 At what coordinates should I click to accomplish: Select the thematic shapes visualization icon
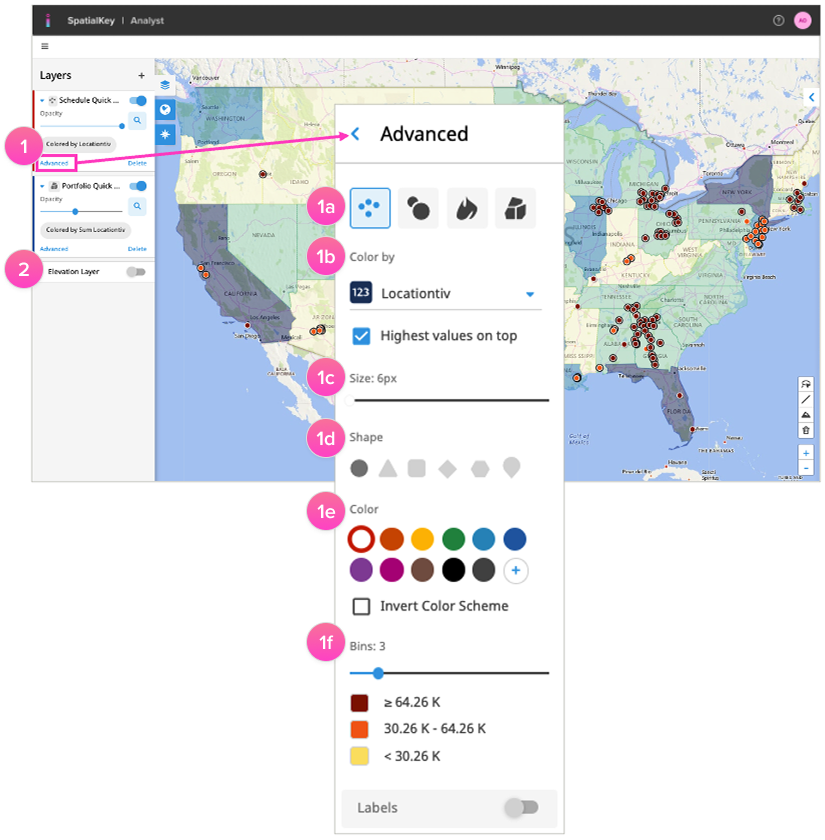pos(515,208)
